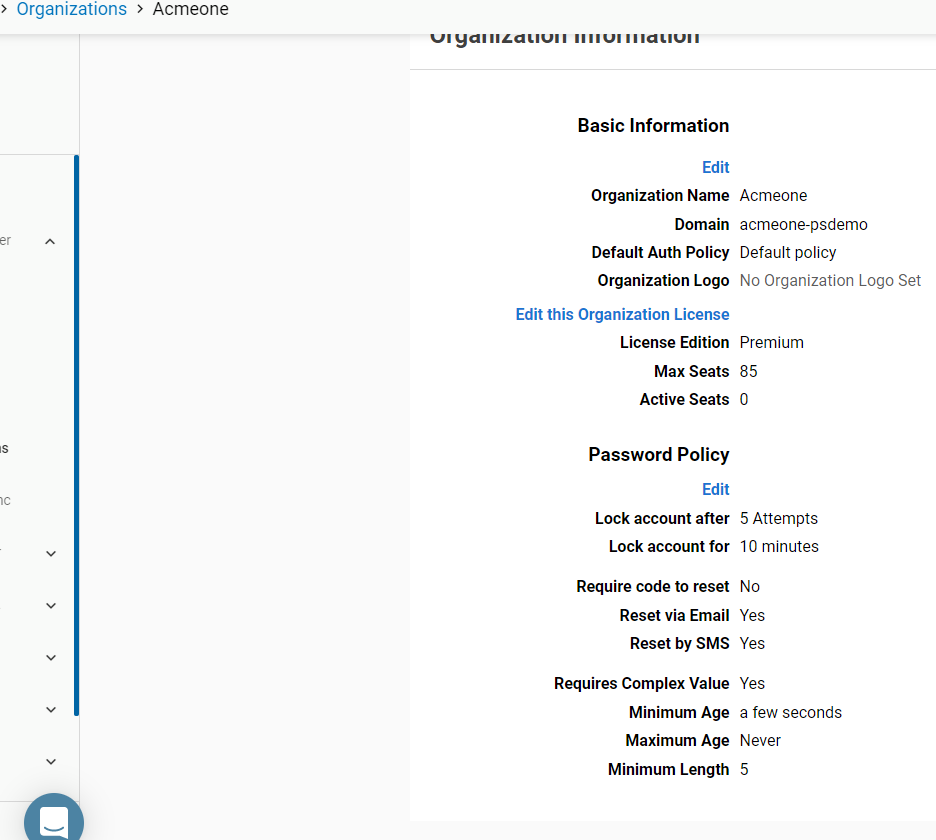The height and width of the screenshot is (840, 936).
Task: Expand the third collapsed sidebar section chevron
Action: (51, 657)
